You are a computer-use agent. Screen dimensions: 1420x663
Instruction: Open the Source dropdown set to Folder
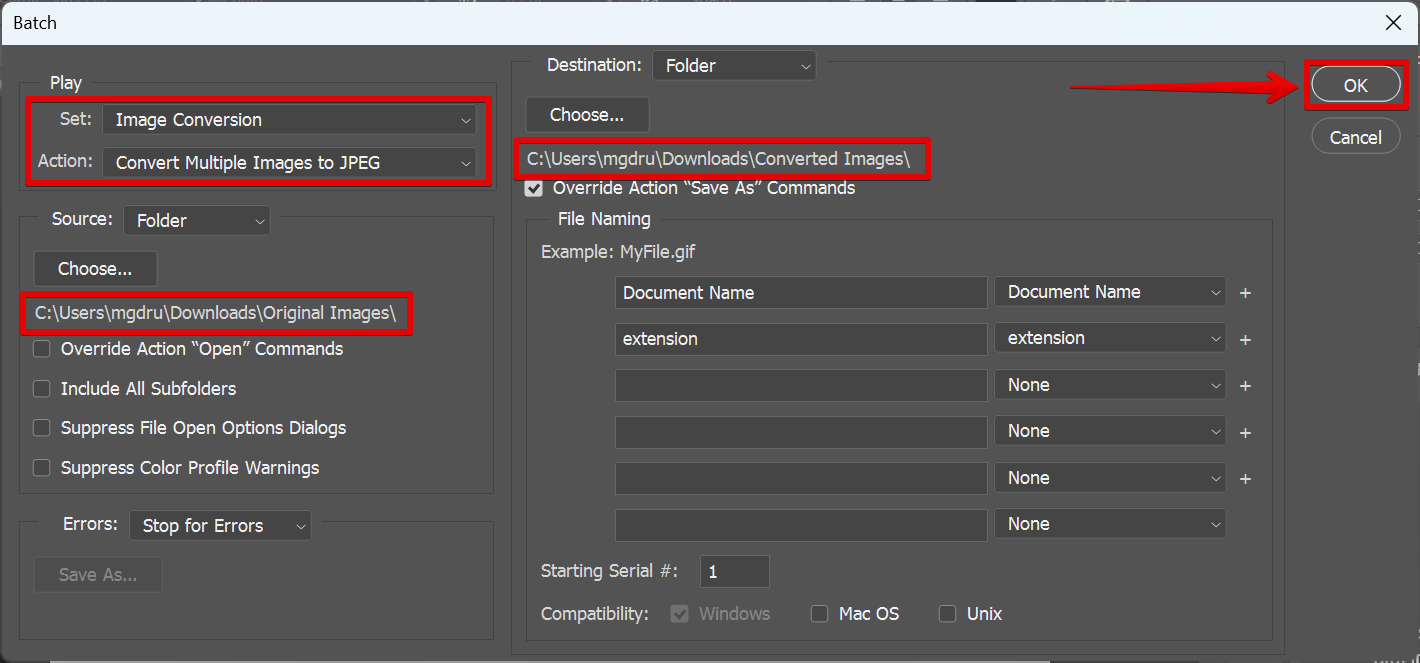tap(196, 221)
